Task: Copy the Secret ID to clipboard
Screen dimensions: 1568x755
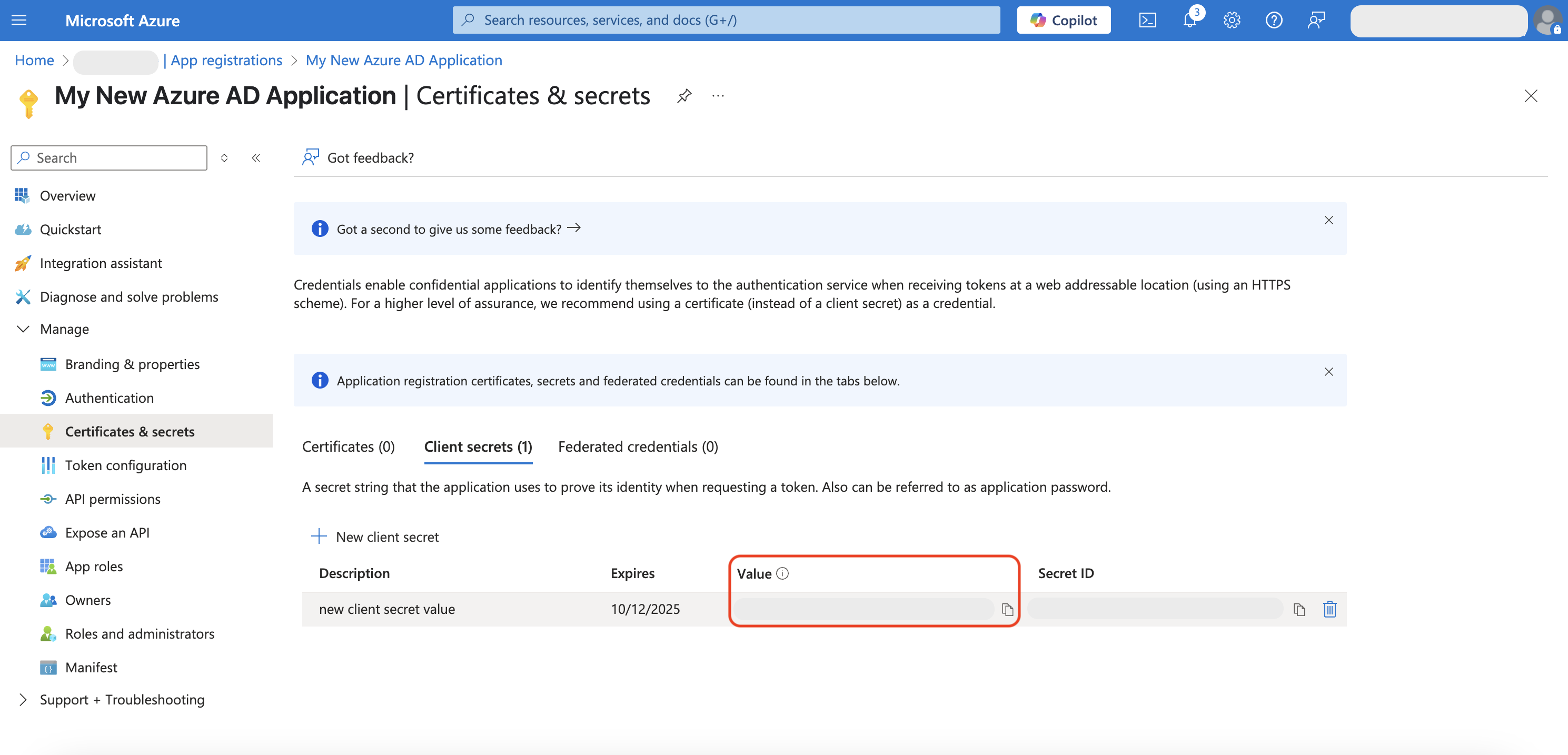Action: pyautogui.click(x=1299, y=610)
